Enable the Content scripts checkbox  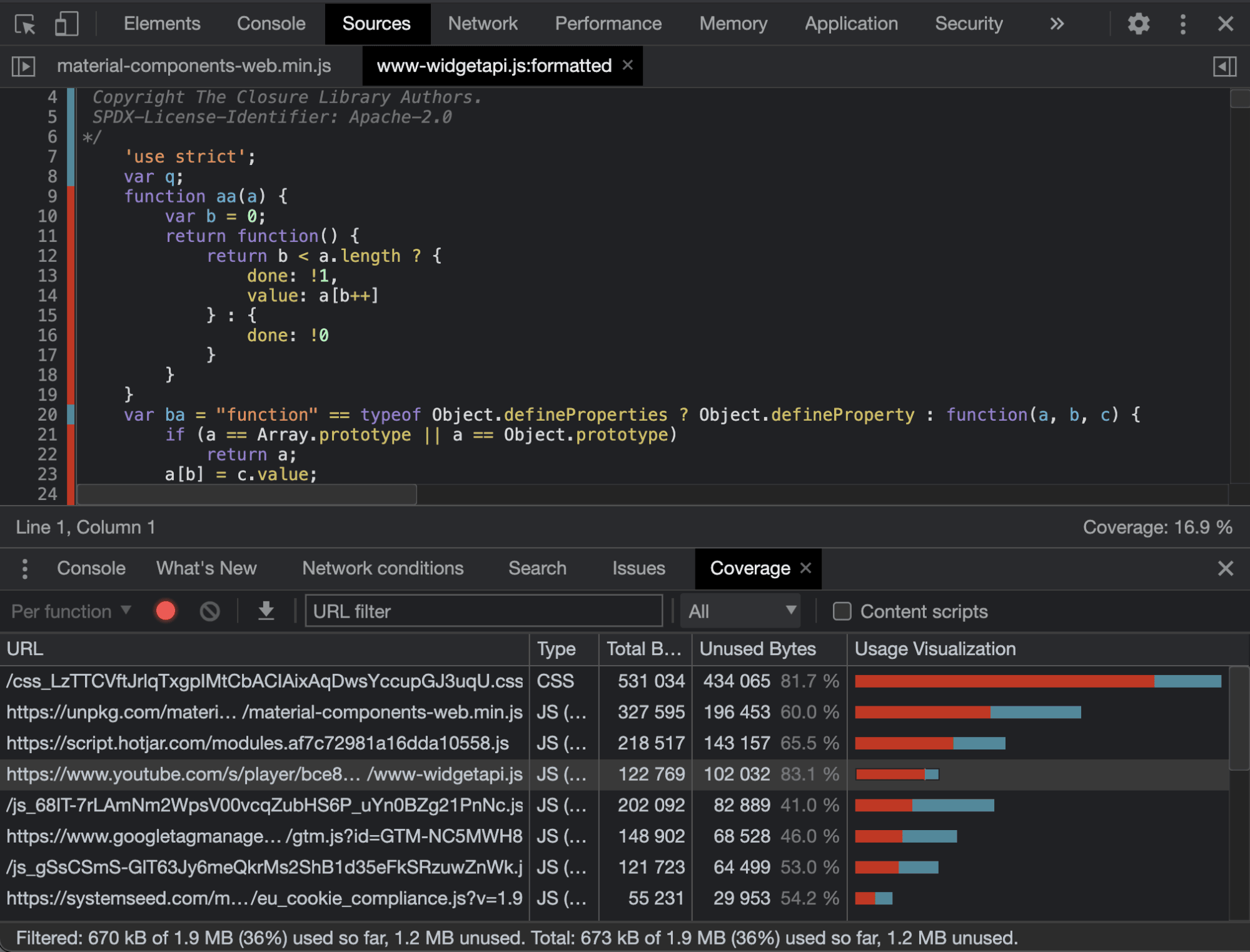tap(842, 611)
